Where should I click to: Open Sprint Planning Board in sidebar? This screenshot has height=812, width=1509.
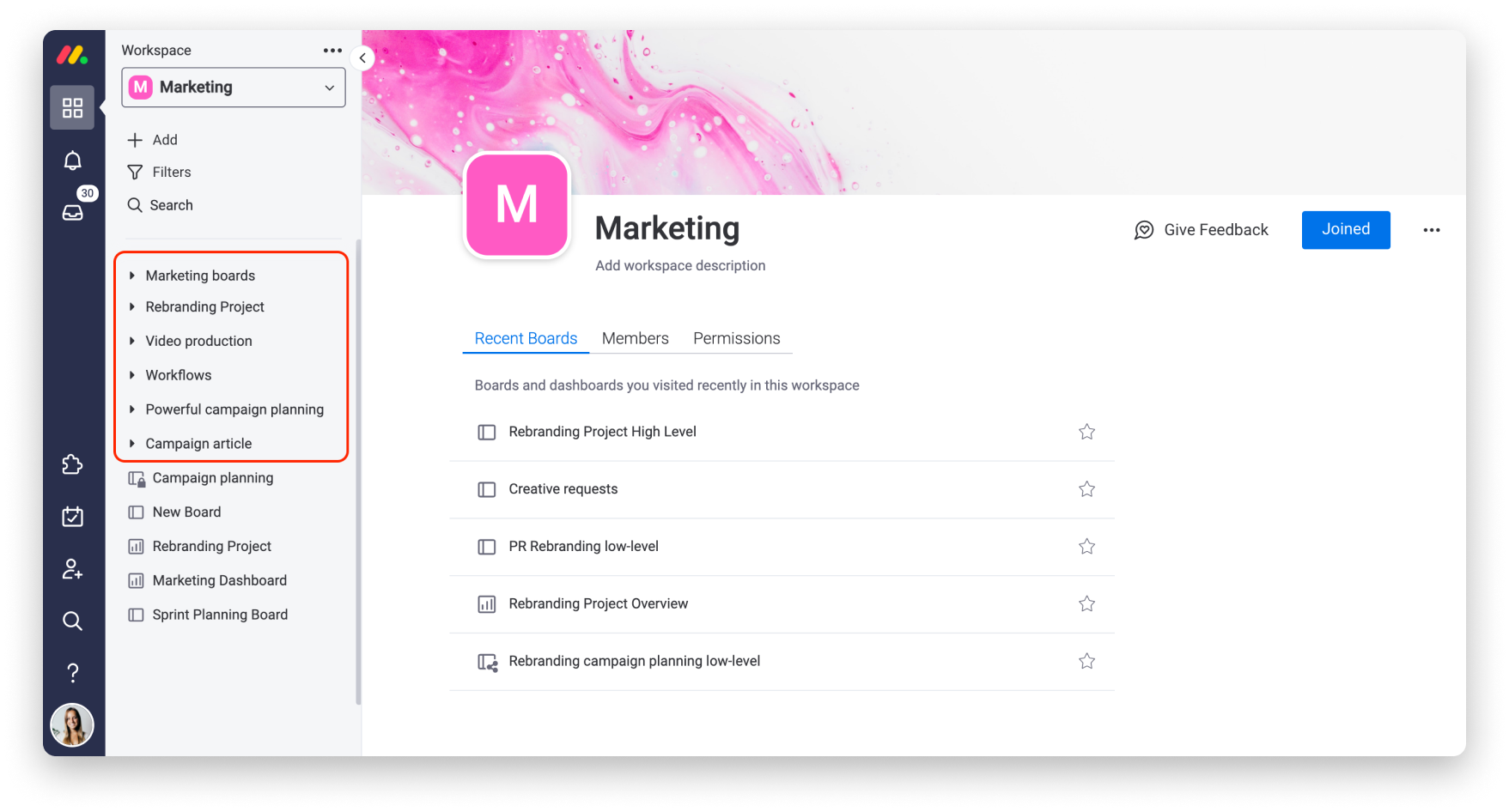point(220,615)
